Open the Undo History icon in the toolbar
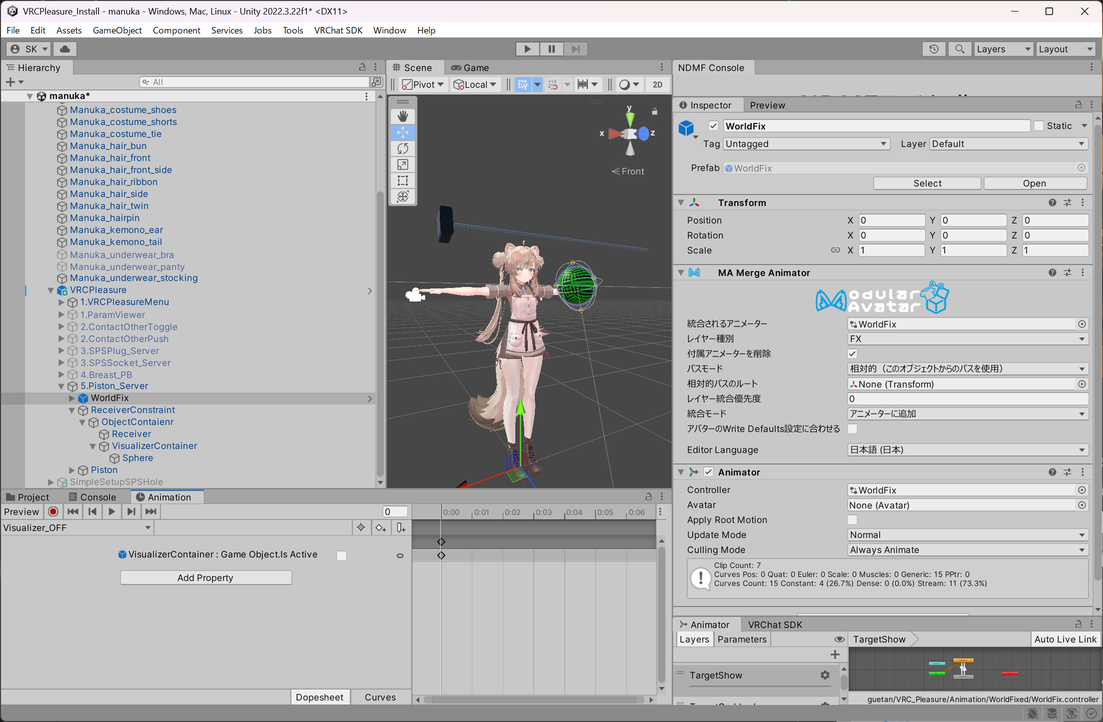Screen dimensions: 1103x722 (933, 49)
